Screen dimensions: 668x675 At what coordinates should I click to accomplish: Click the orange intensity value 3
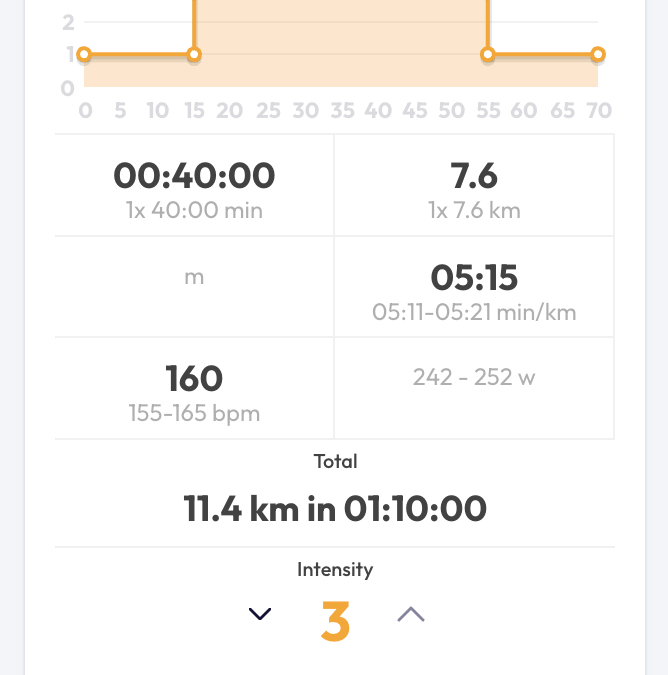click(335, 620)
